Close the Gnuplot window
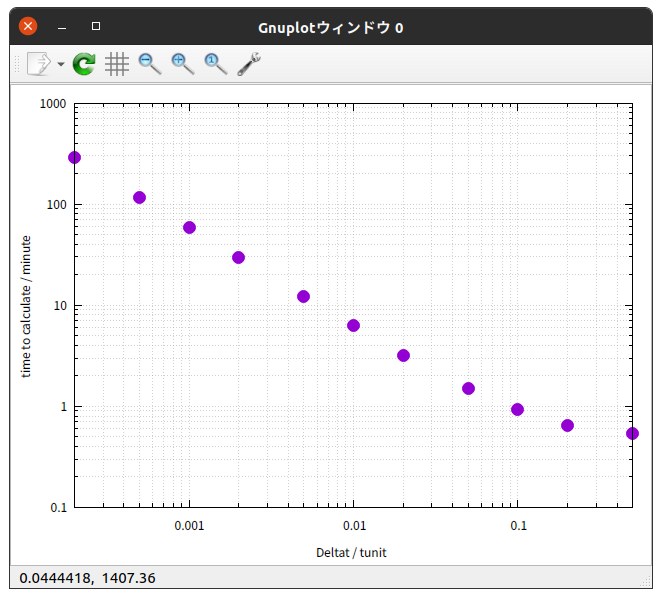Image resolution: width=662 pixels, height=598 pixels. click(x=28, y=26)
